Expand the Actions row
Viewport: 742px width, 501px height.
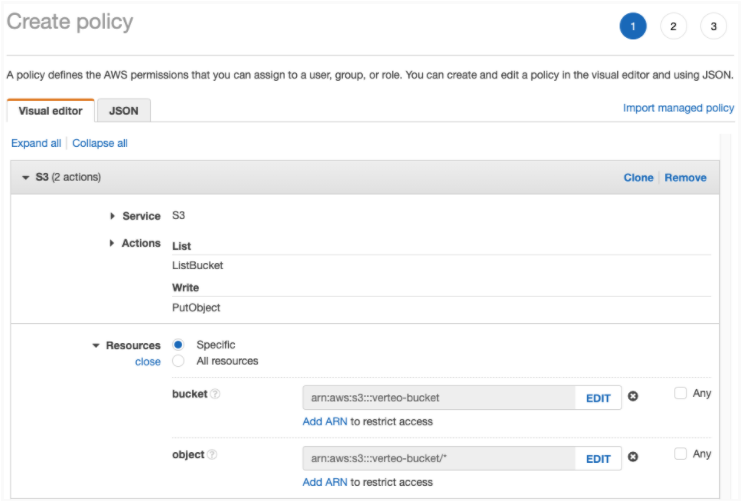[x=113, y=243]
